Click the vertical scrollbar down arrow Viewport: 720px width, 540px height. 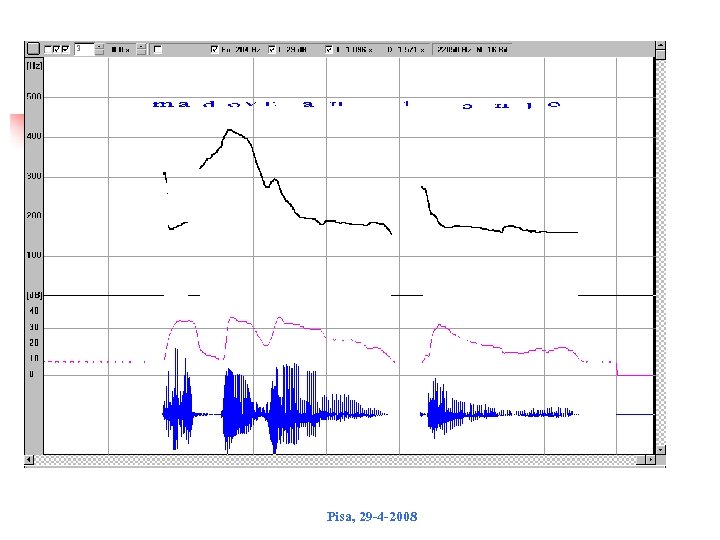(660, 450)
